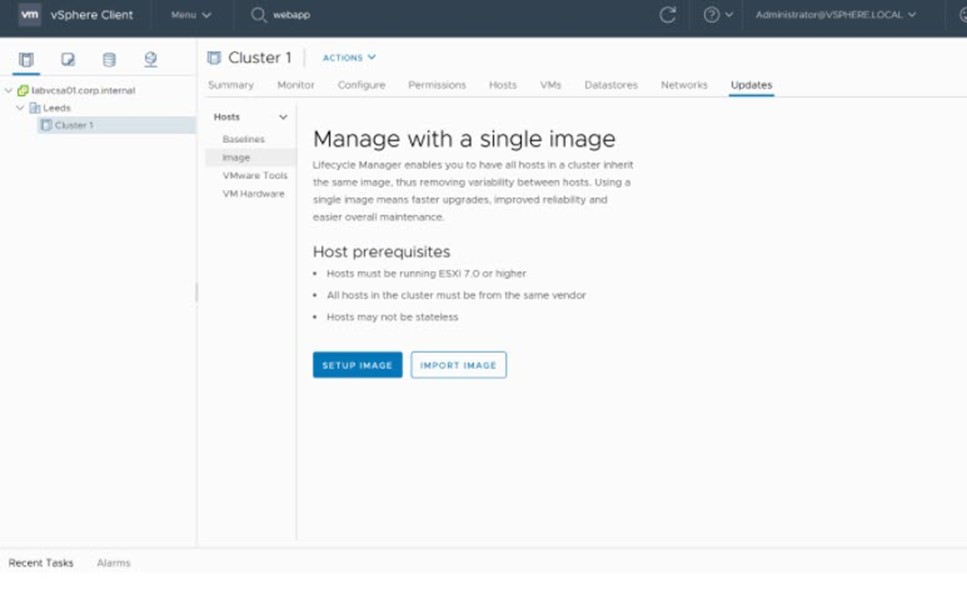The image size is (967, 589).
Task: Open VM Hardware updates section
Action: [x=253, y=194]
